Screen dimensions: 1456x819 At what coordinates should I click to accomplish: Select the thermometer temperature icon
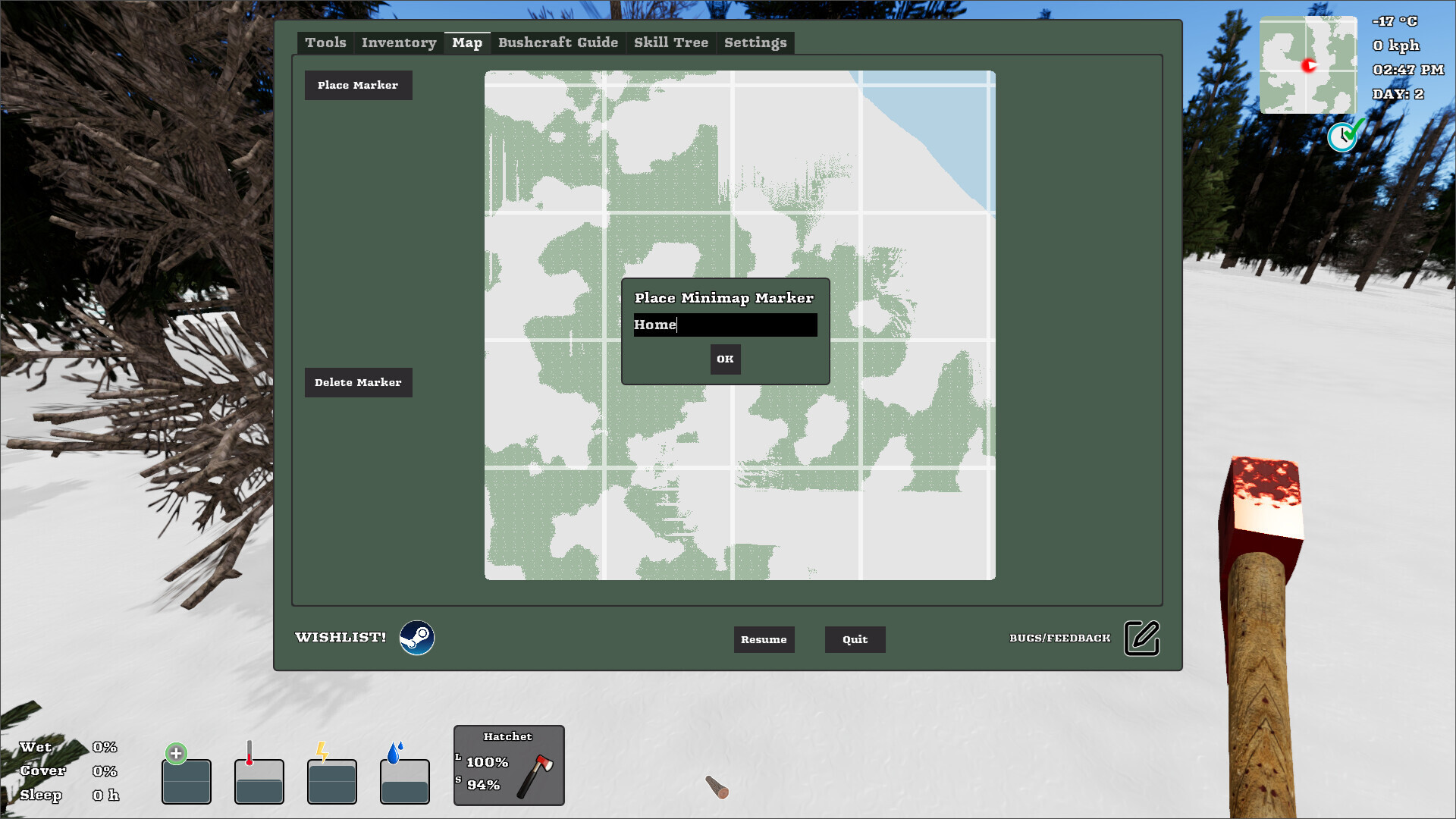[250, 752]
